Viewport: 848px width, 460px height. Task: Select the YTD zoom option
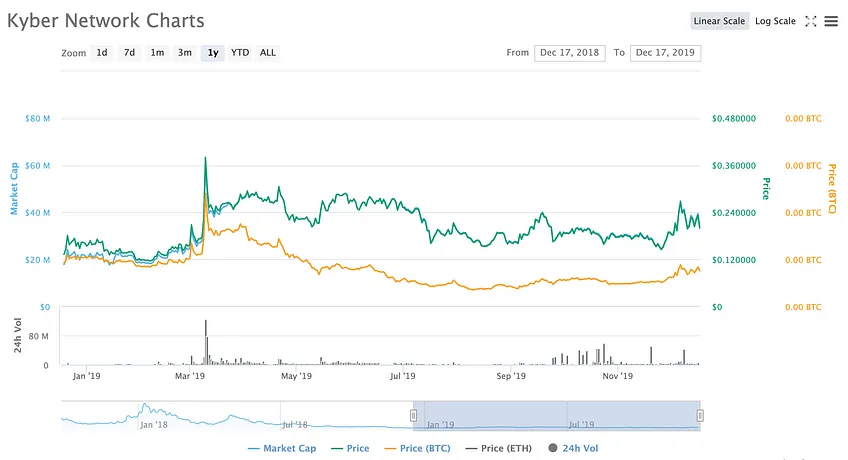click(x=240, y=52)
